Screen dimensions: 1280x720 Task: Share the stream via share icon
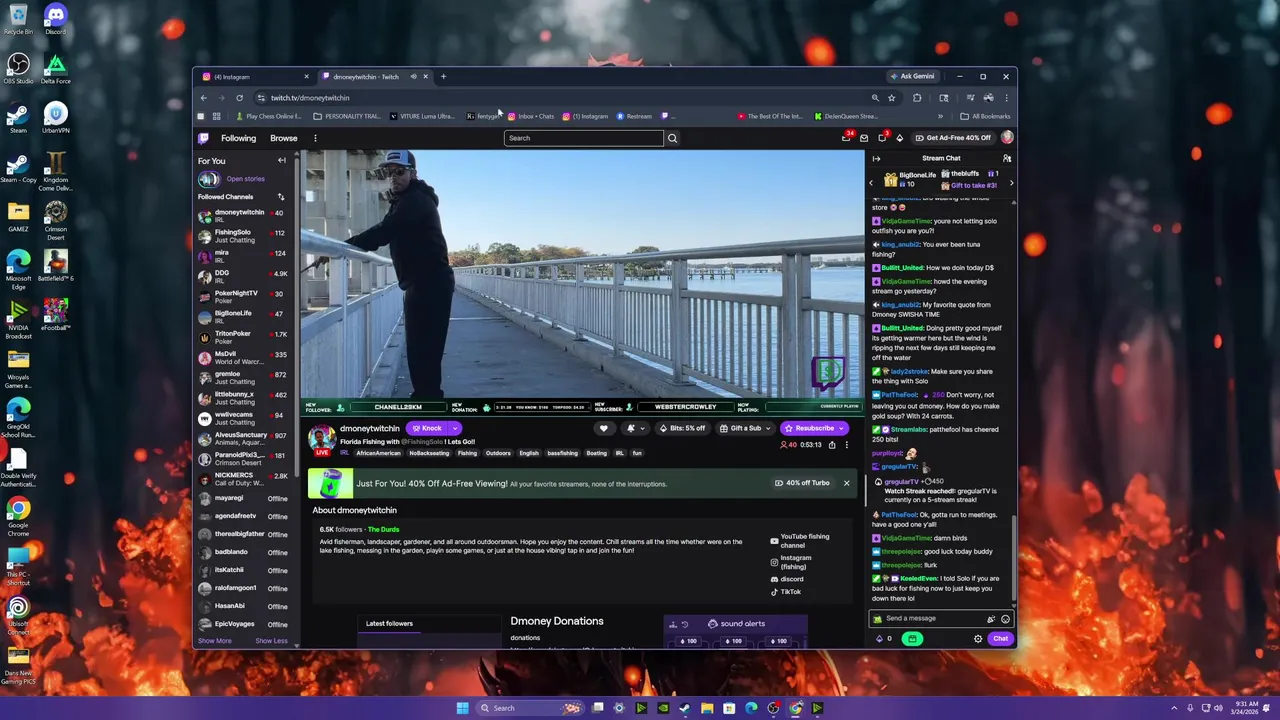tap(832, 445)
